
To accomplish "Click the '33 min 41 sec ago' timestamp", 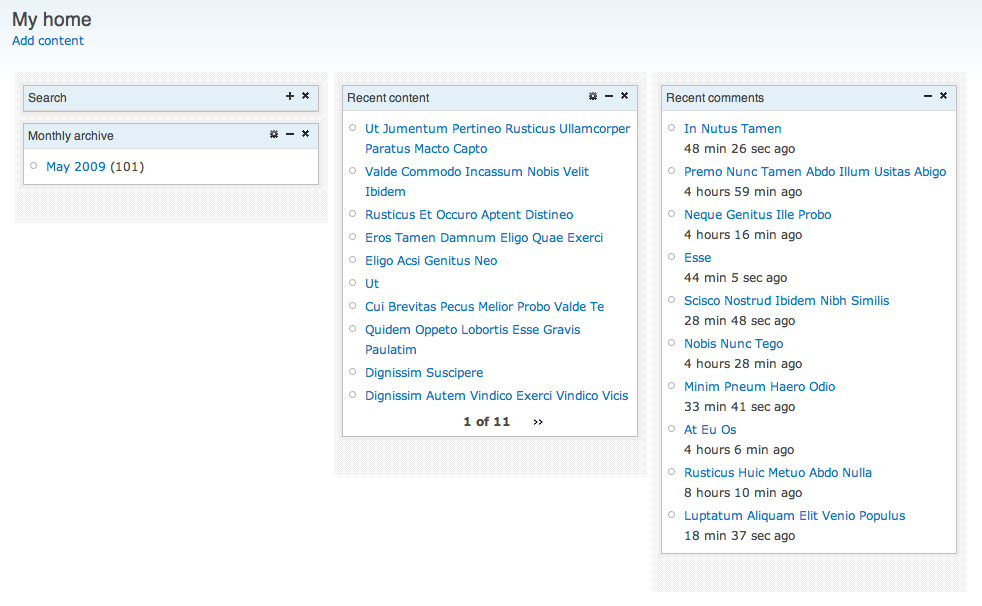I will pos(740,407).
